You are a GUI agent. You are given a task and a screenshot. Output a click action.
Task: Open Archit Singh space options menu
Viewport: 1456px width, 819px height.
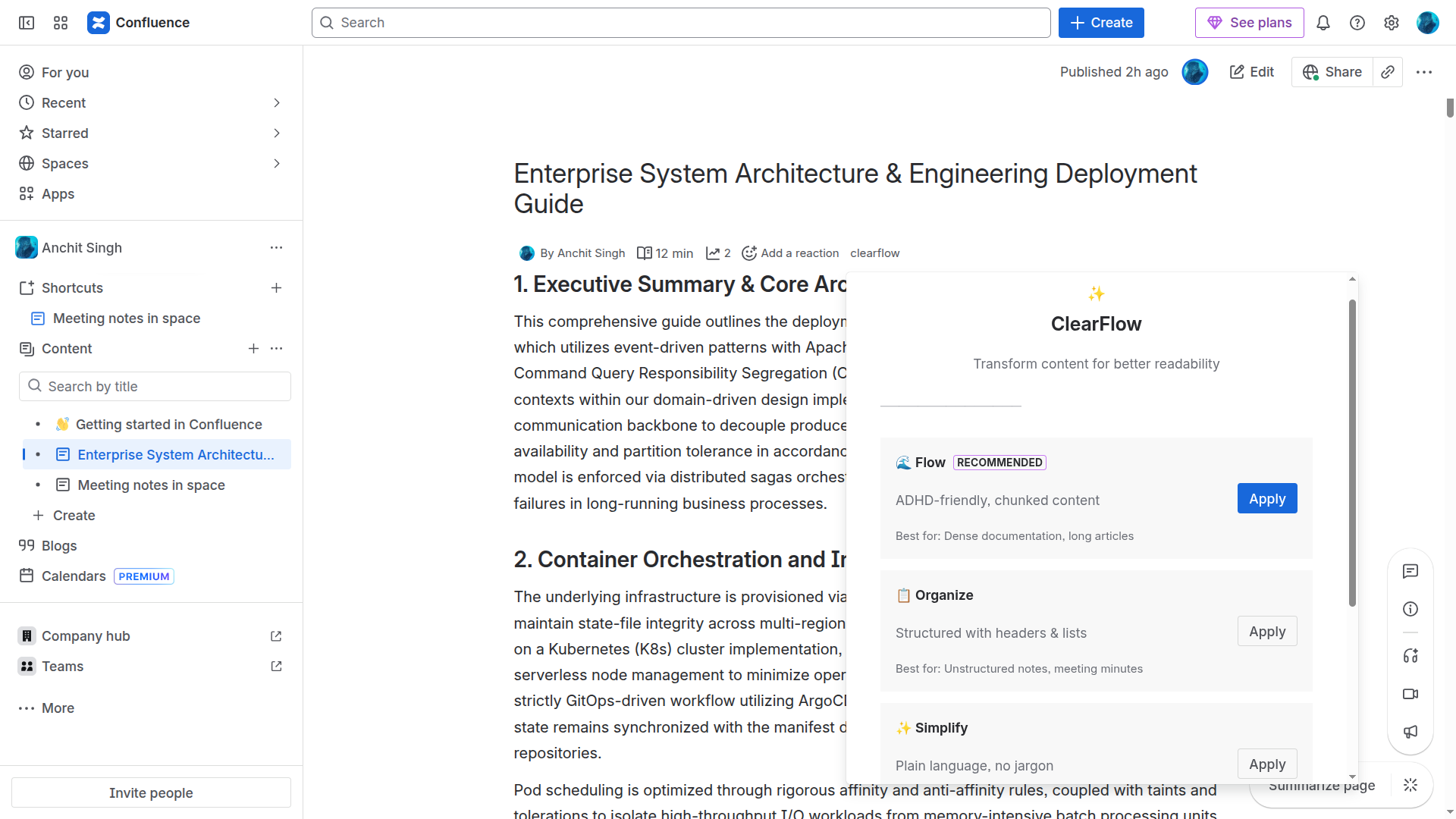pyautogui.click(x=276, y=248)
